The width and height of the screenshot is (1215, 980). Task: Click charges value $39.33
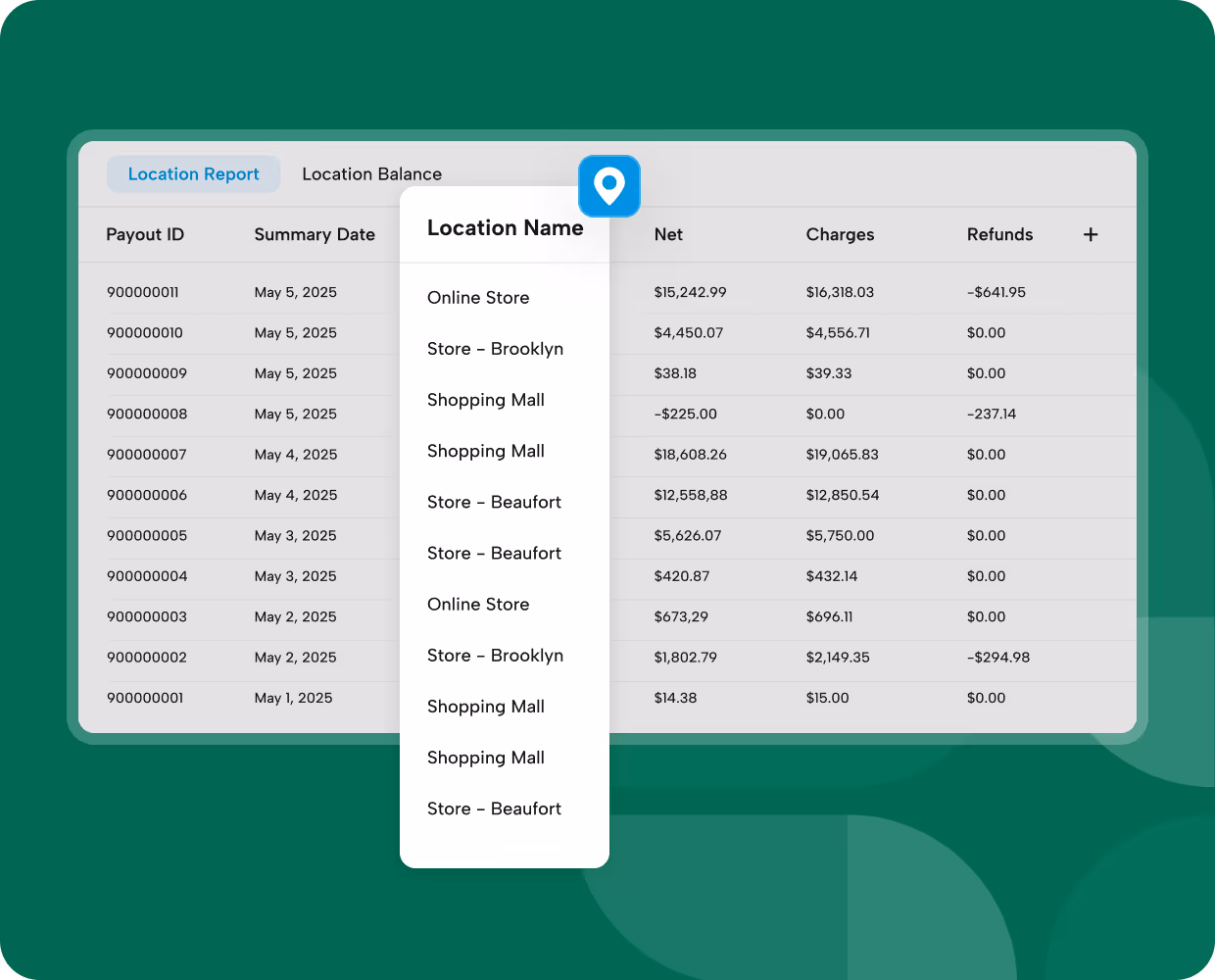828,373
